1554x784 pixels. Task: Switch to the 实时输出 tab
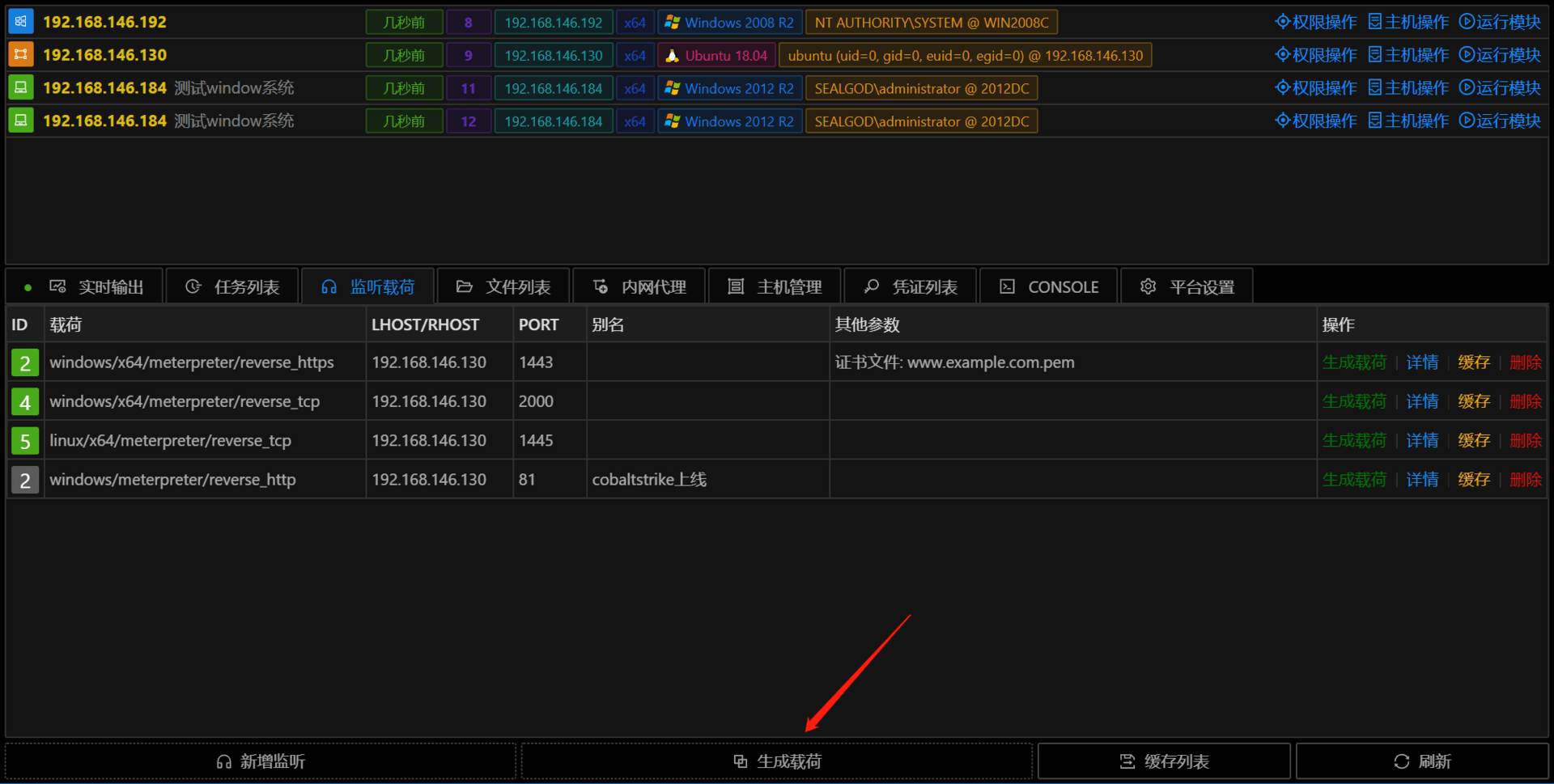click(x=96, y=286)
